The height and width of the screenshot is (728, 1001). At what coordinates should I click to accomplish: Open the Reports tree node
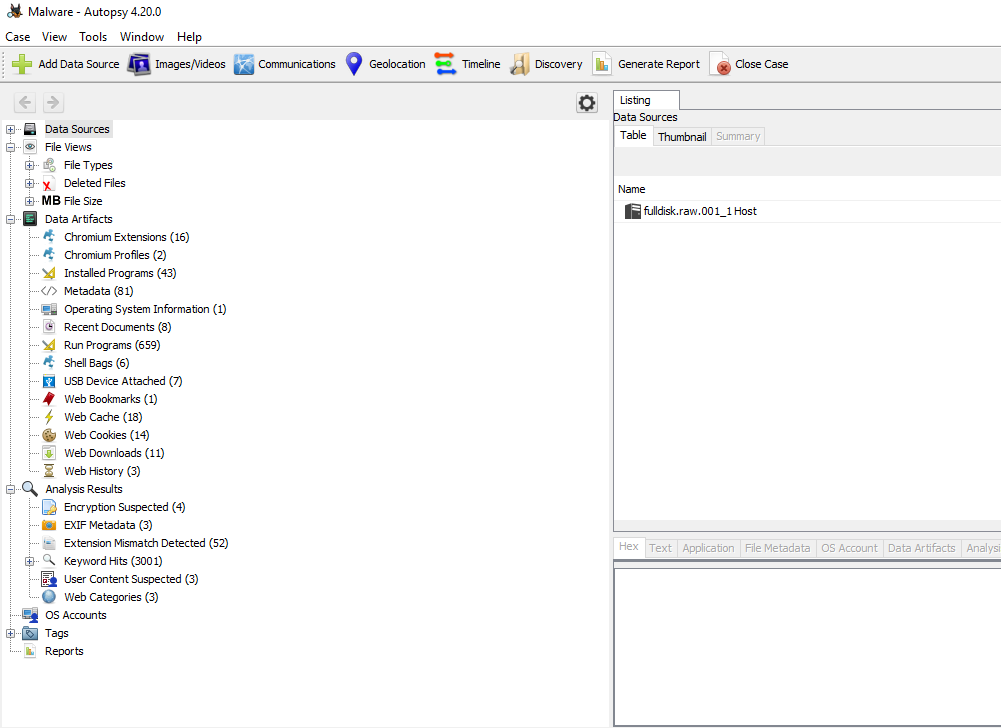(x=64, y=651)
